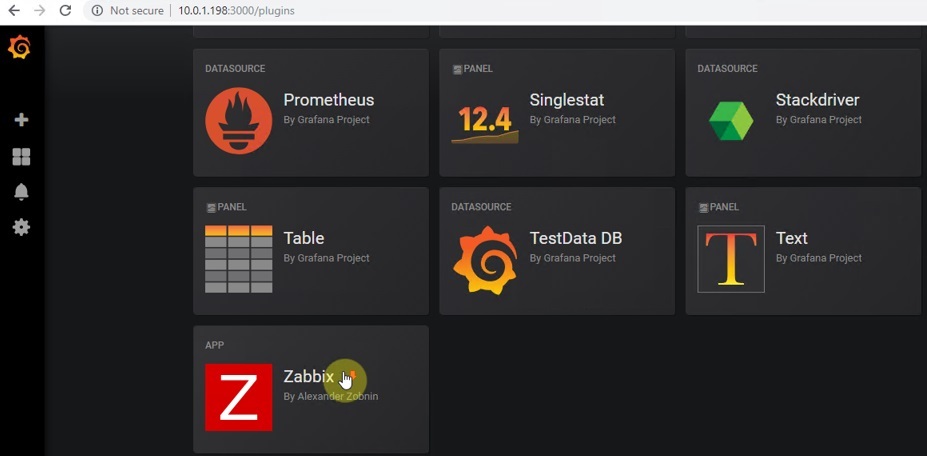927x456 pixels.
Task: Click the Stackdriver green hexagon icon
Action: [731, 121]
